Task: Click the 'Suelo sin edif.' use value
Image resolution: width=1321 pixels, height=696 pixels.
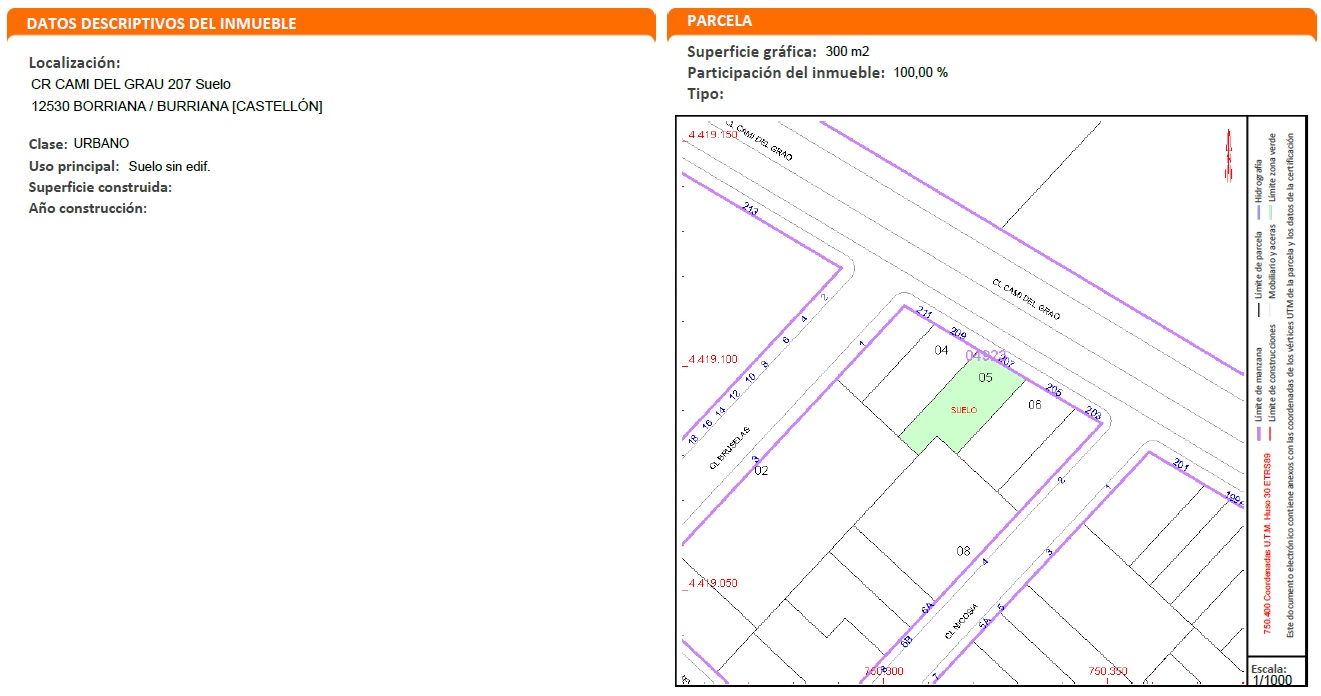Action: 169,166
